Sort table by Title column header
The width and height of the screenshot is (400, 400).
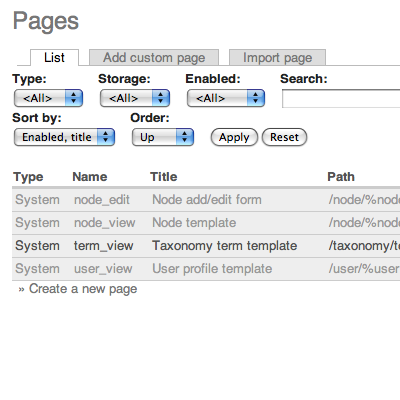164,177
